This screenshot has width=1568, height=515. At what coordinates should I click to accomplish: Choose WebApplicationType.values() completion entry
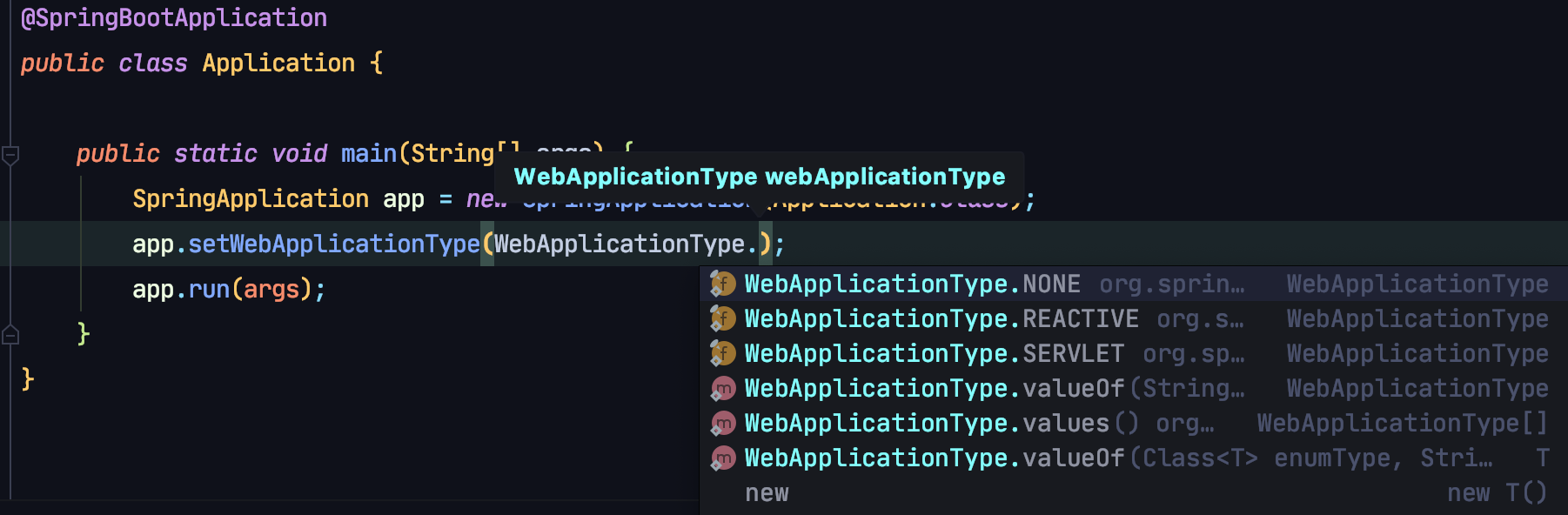pyautogui.click(x=1134, y=423)
